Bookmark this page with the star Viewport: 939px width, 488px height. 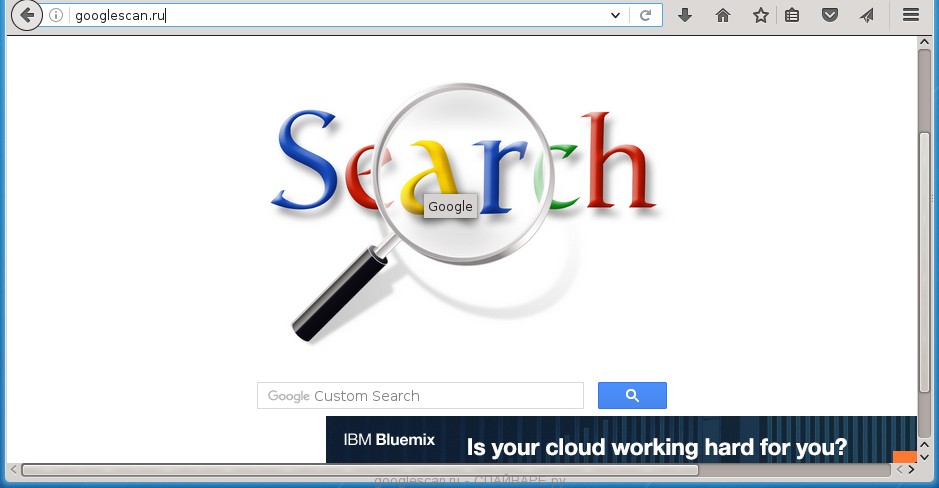point(760,15)
